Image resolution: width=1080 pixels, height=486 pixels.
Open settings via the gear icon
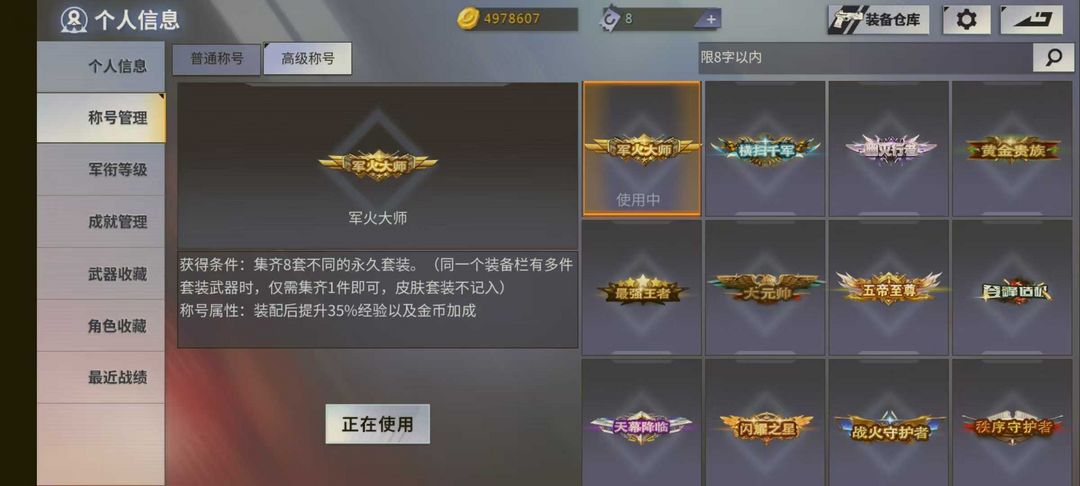point(966,20)
